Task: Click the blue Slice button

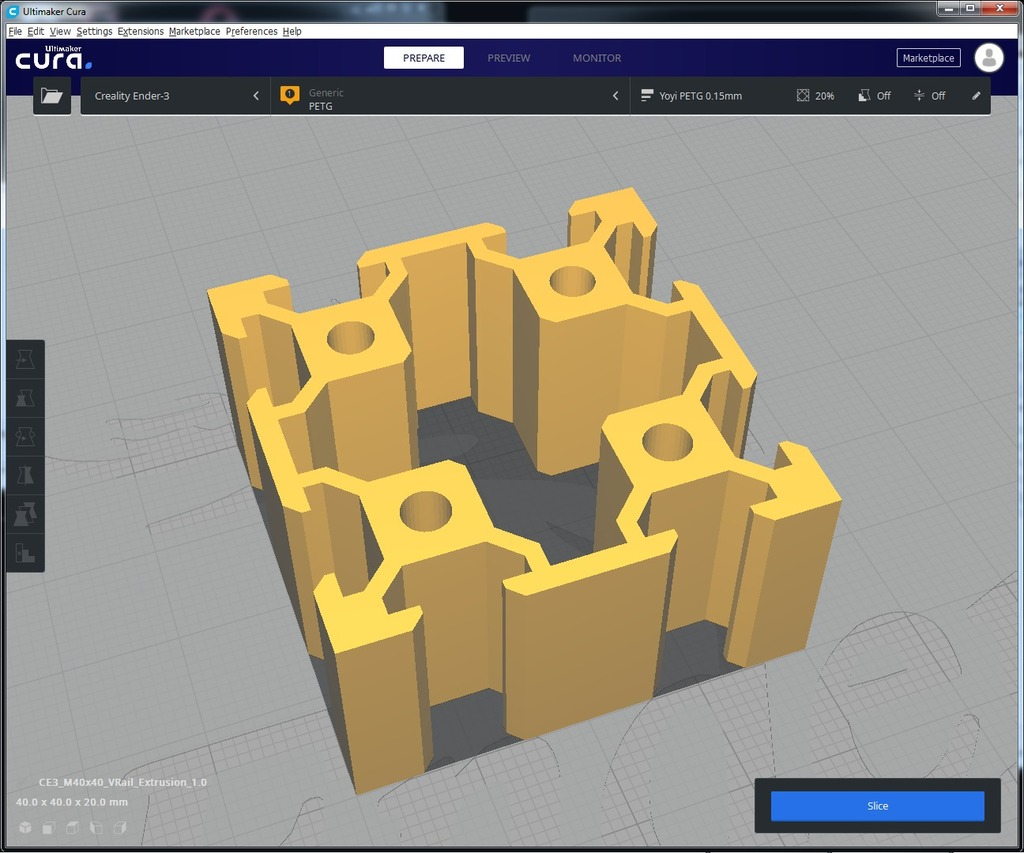Action: point(877,805)
